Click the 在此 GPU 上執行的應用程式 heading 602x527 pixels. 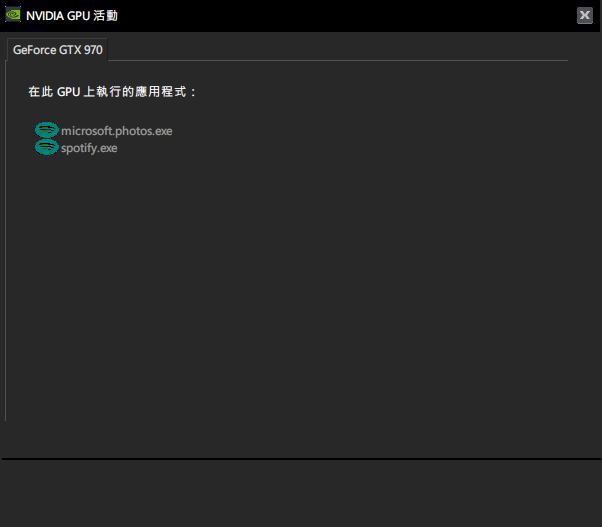pyautogui.click(x=112, y=92)
